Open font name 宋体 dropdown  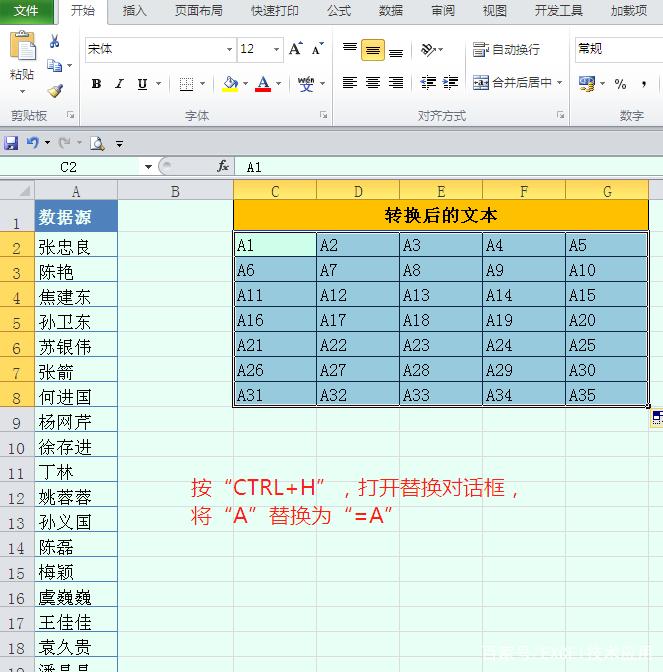click(230, 49)
